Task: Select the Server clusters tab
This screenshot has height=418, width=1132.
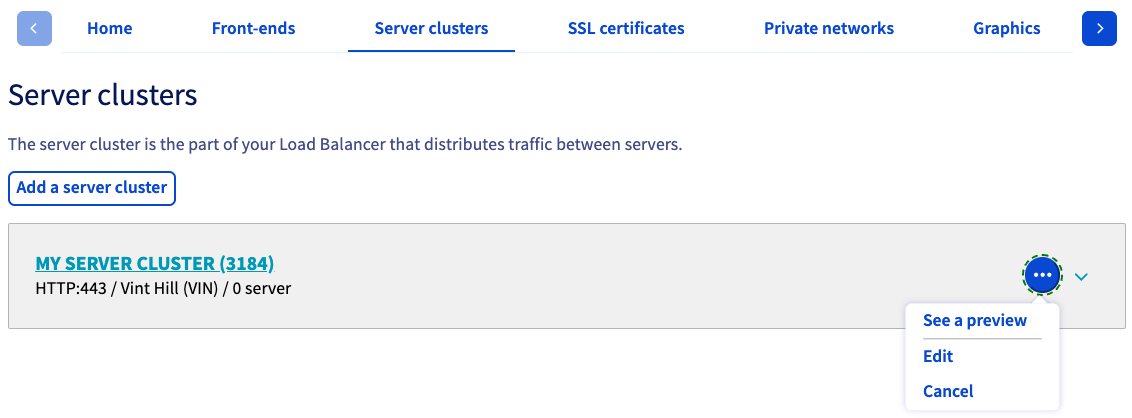Action: tap(431, 29)
